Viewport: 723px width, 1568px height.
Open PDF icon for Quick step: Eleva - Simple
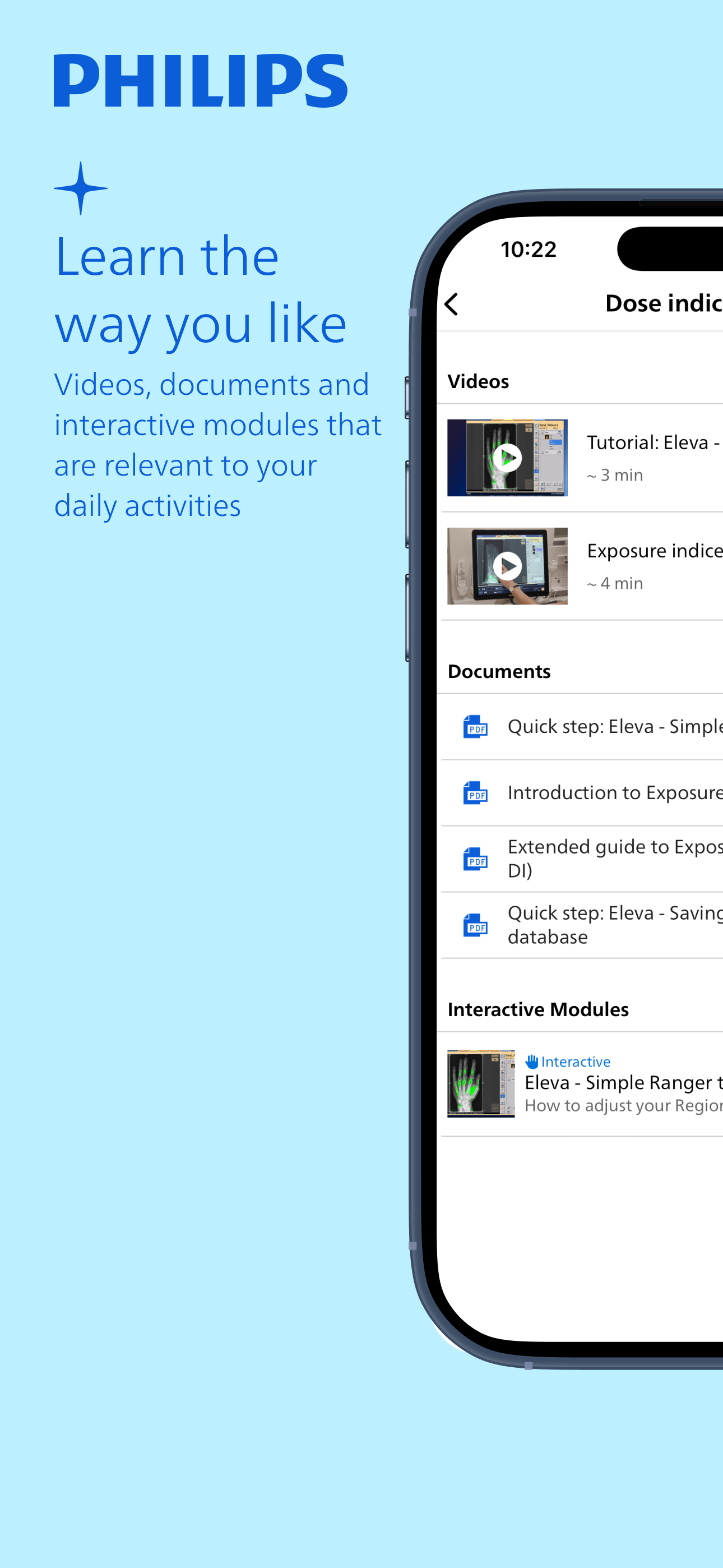(475, 727)
